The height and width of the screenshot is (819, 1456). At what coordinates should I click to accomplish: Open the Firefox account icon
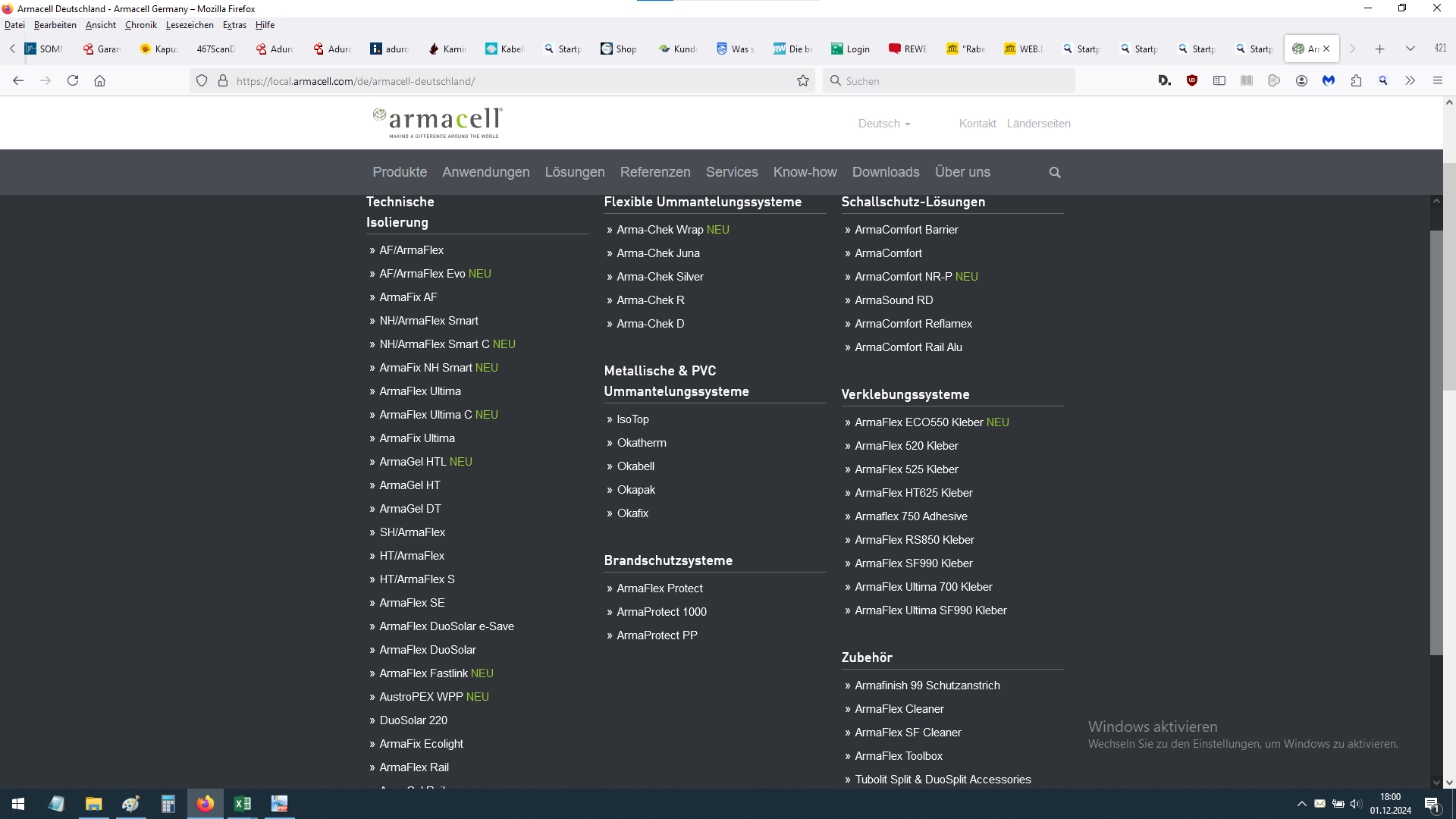(1301, 80)
